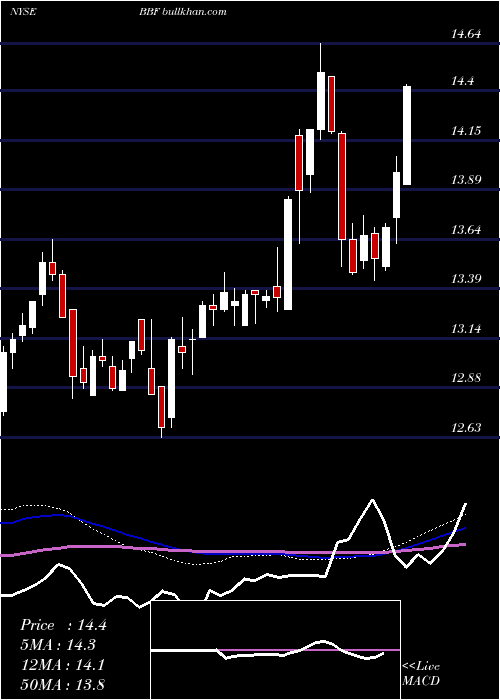Image resolution: width=500 pixels, height=700 pixels.
Task: Click the BBF bullkhan.com title text
Action: click(182, 12)
